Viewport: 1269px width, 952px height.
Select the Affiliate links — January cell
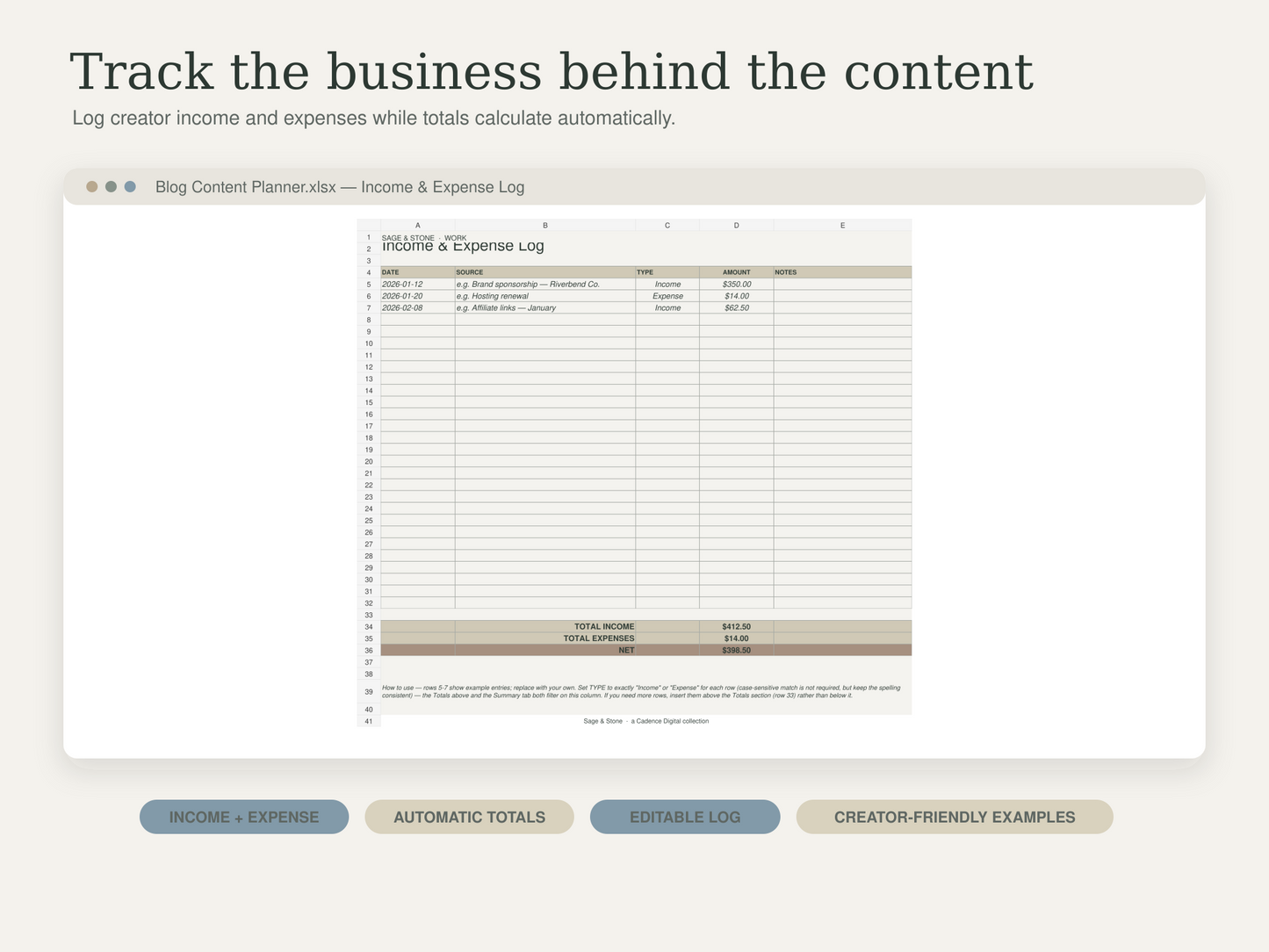[545, 308]
